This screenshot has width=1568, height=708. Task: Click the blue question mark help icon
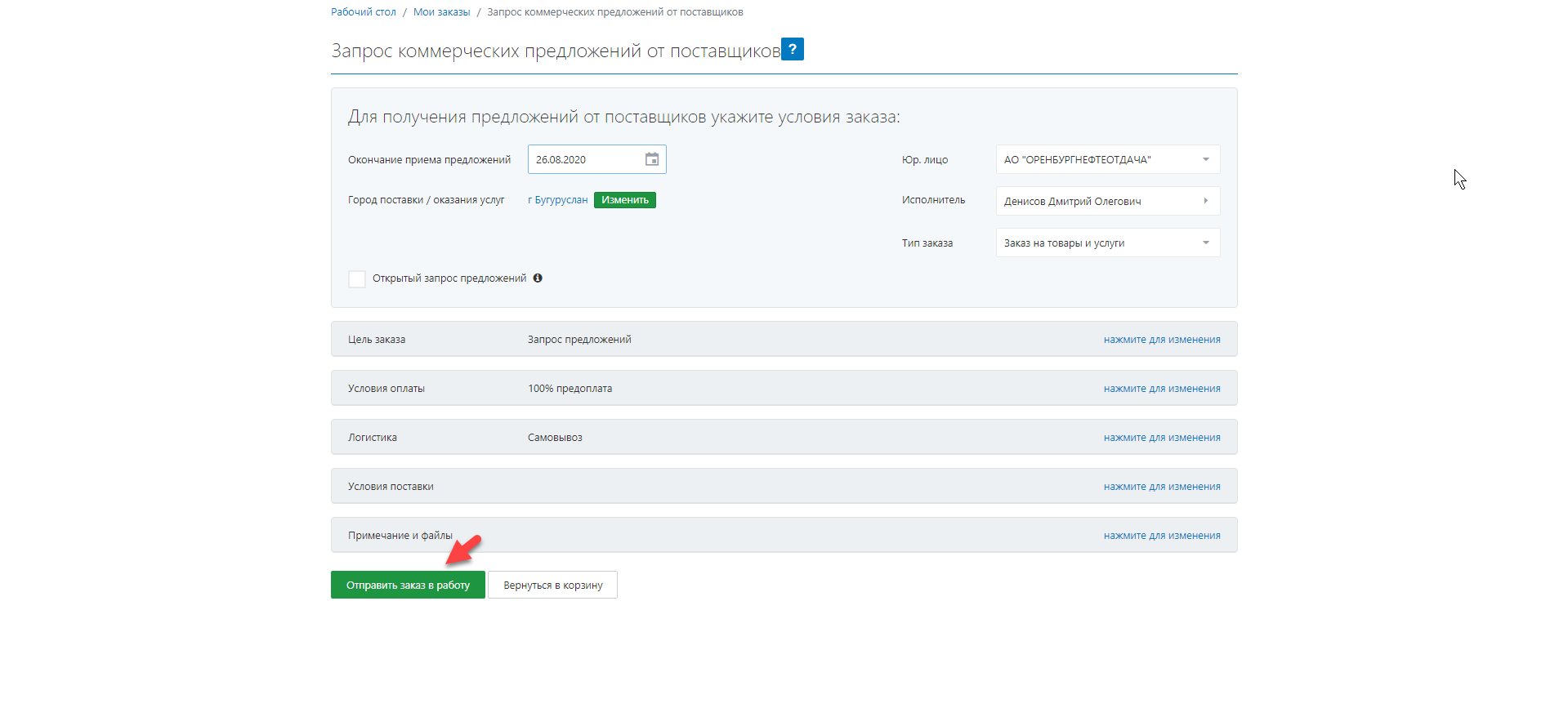click(x=792, y=49)
